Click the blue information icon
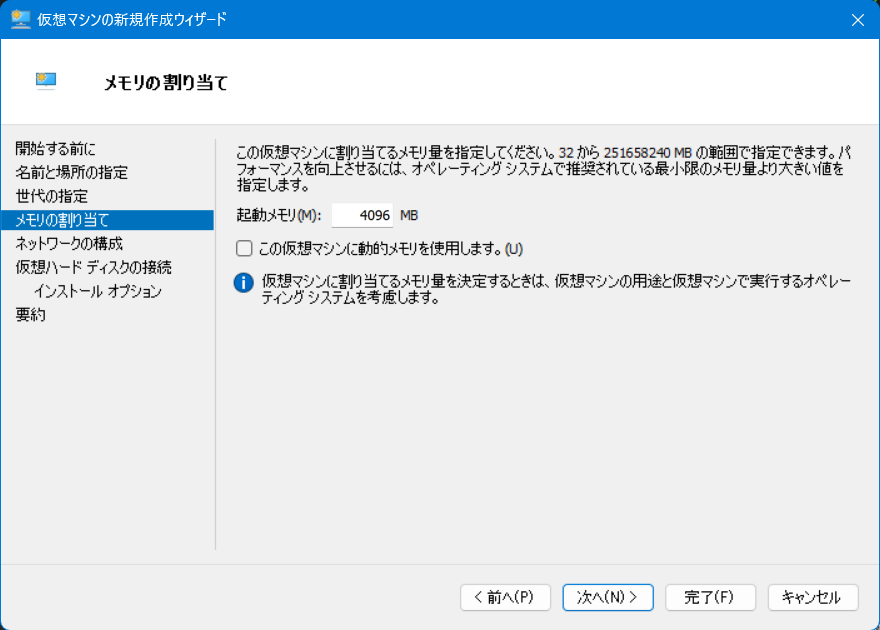Screen dimensions: 880x630 243,283
